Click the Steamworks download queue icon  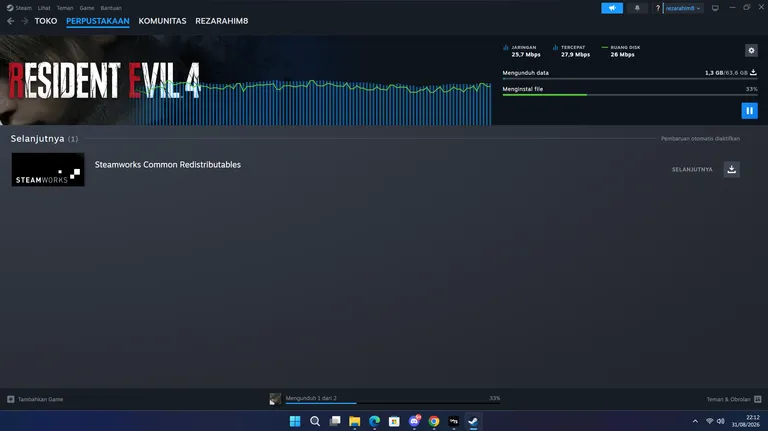coord(731,169)
